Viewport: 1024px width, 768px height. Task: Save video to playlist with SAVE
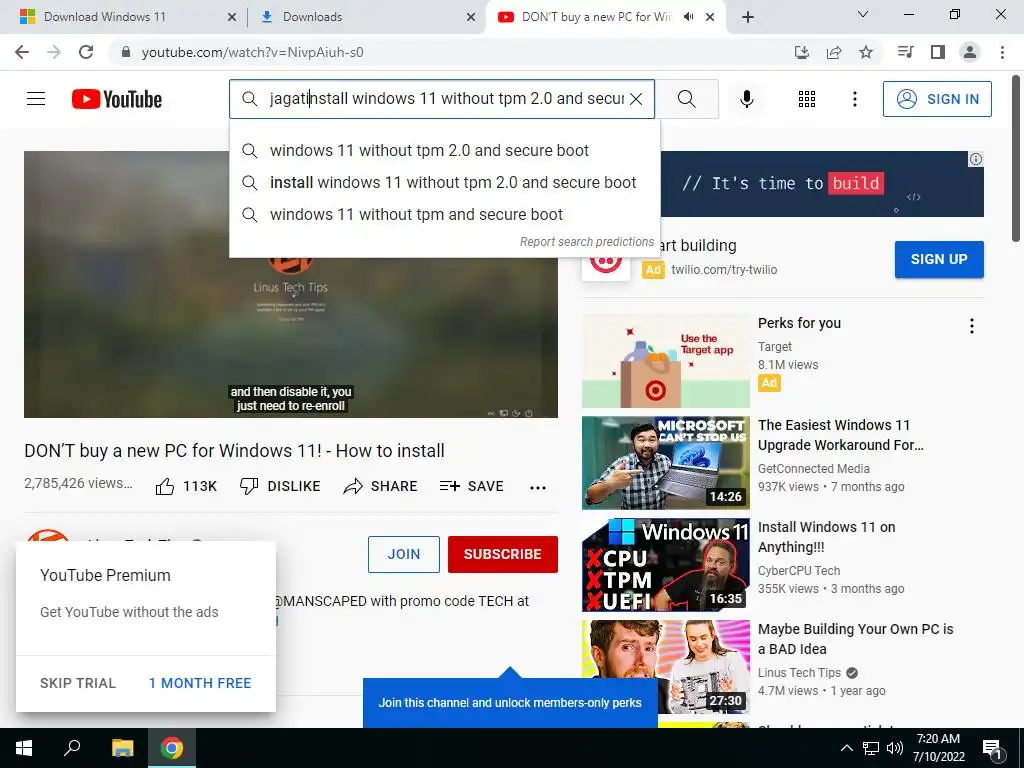coord(472,486)
